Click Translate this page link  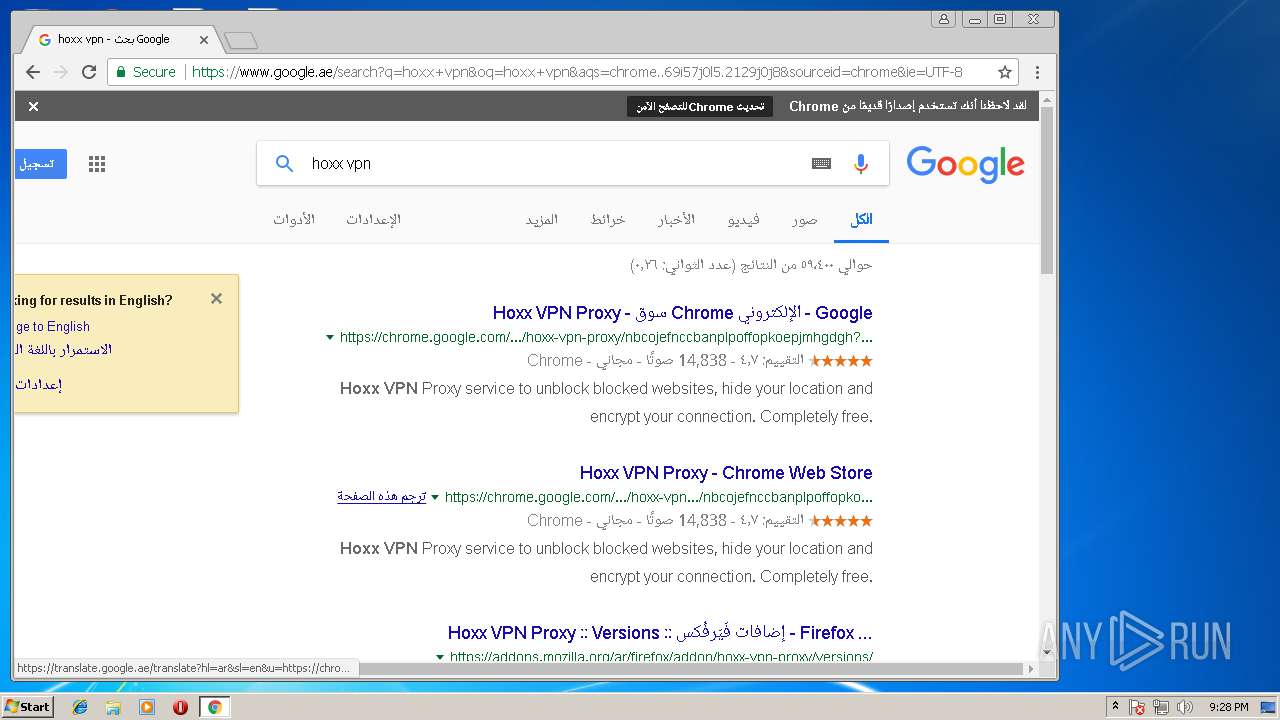point(382,496)
